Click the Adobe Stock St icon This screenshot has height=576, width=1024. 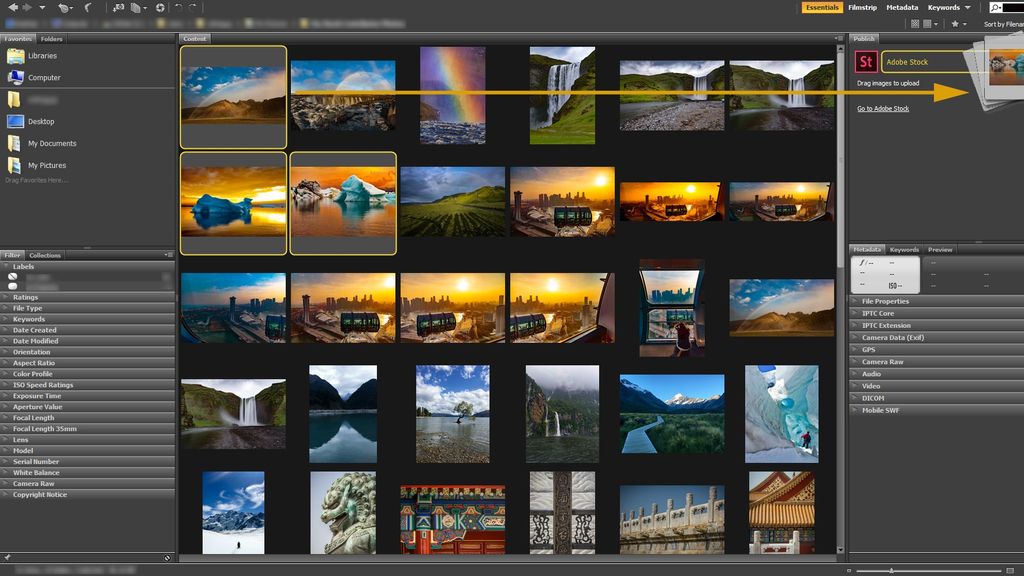pos(866,61)
